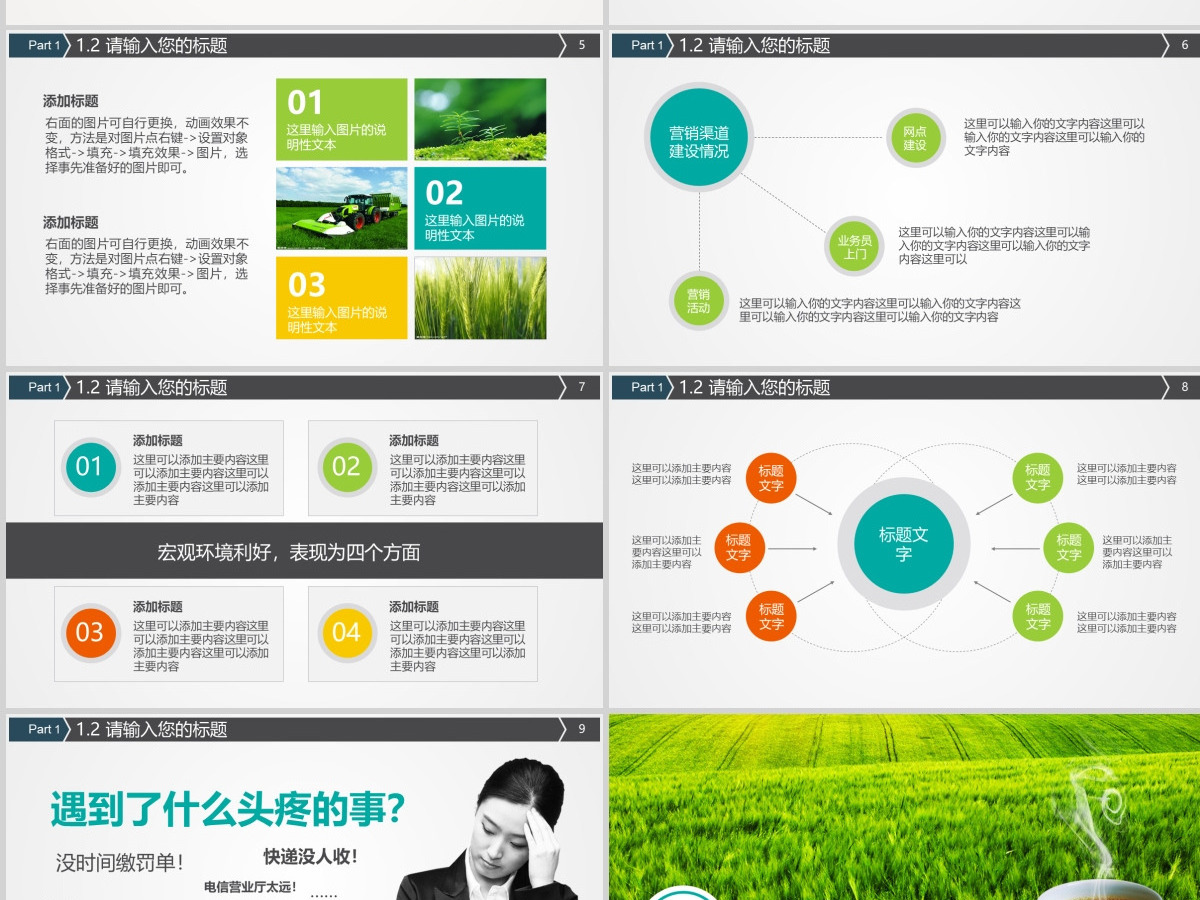Click the title 1.2 请输入您的标题 on slide 5
The height and width of the screenshot is (900, 1200).
(x=152, y=45)
